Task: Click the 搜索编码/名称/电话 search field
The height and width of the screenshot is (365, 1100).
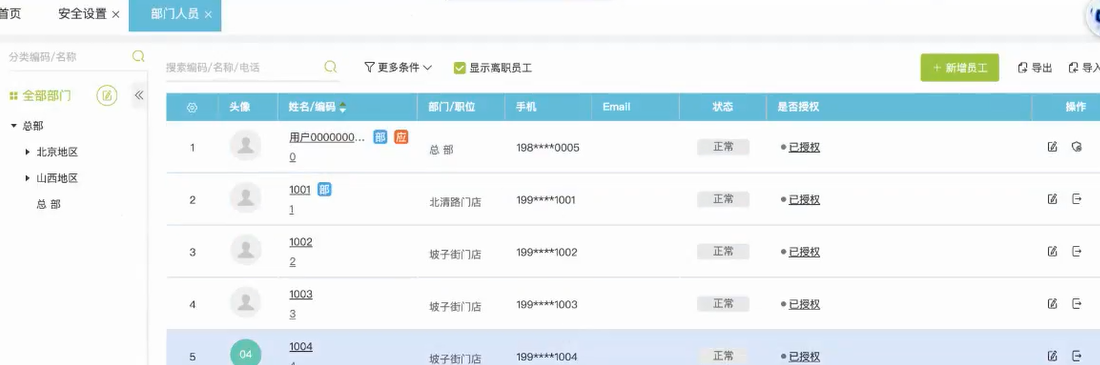Action: point(243,67)
